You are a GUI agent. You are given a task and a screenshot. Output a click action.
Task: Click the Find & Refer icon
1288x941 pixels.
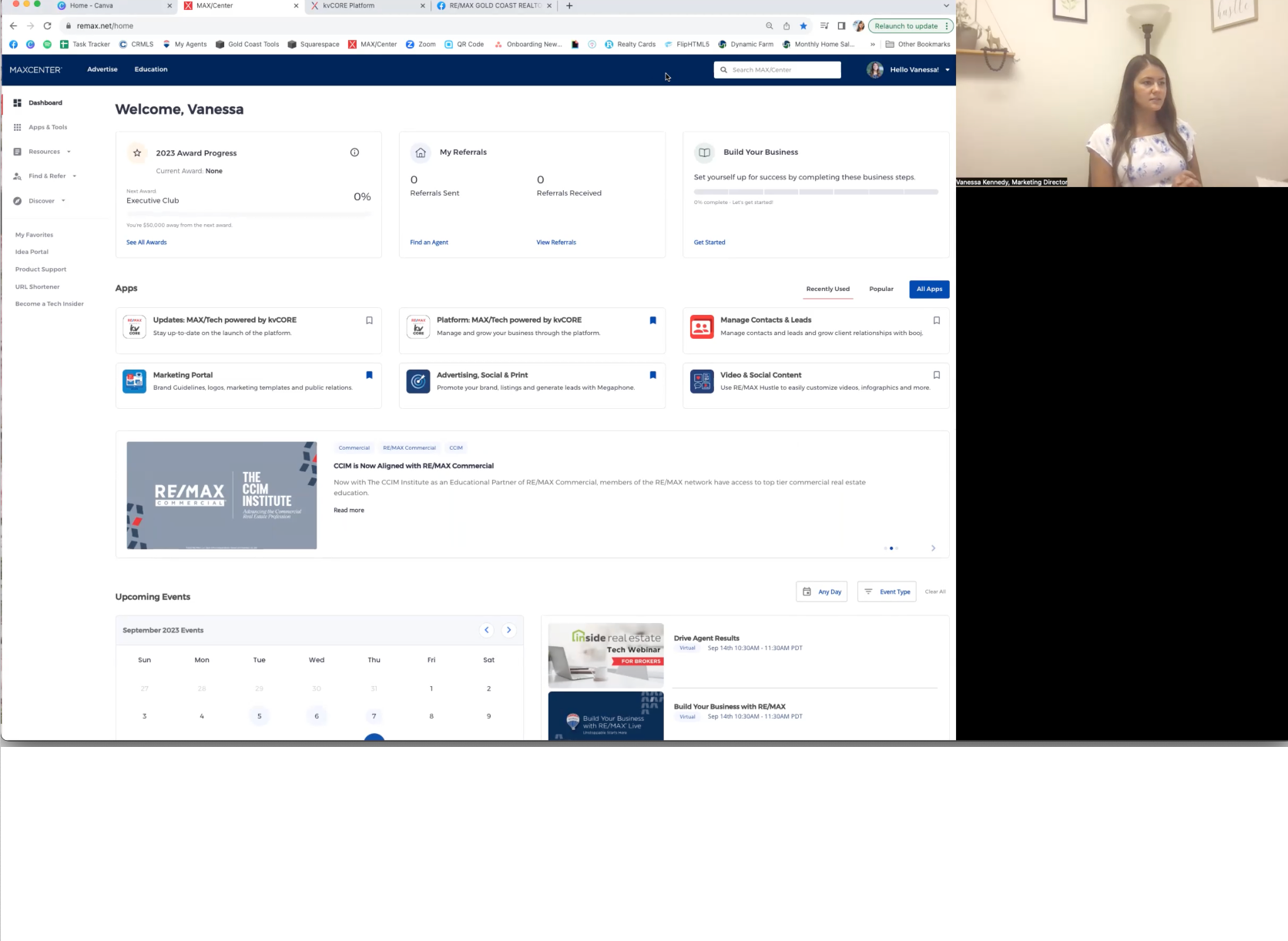17,176
